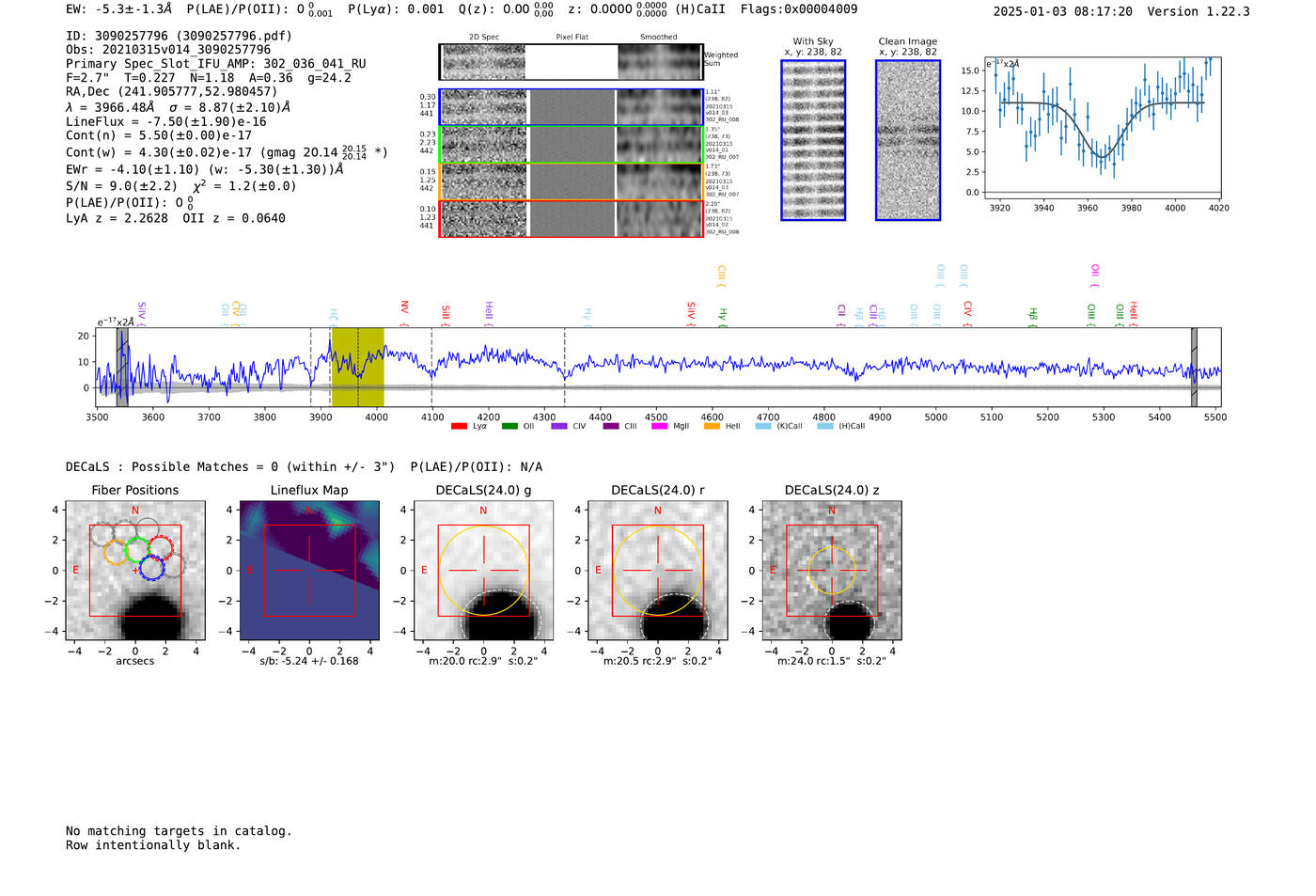Viewport: 1316px width, 896px height.
Task: Click the green Hγ line marker
Action: pyautogui.click(x=723, y=317)
